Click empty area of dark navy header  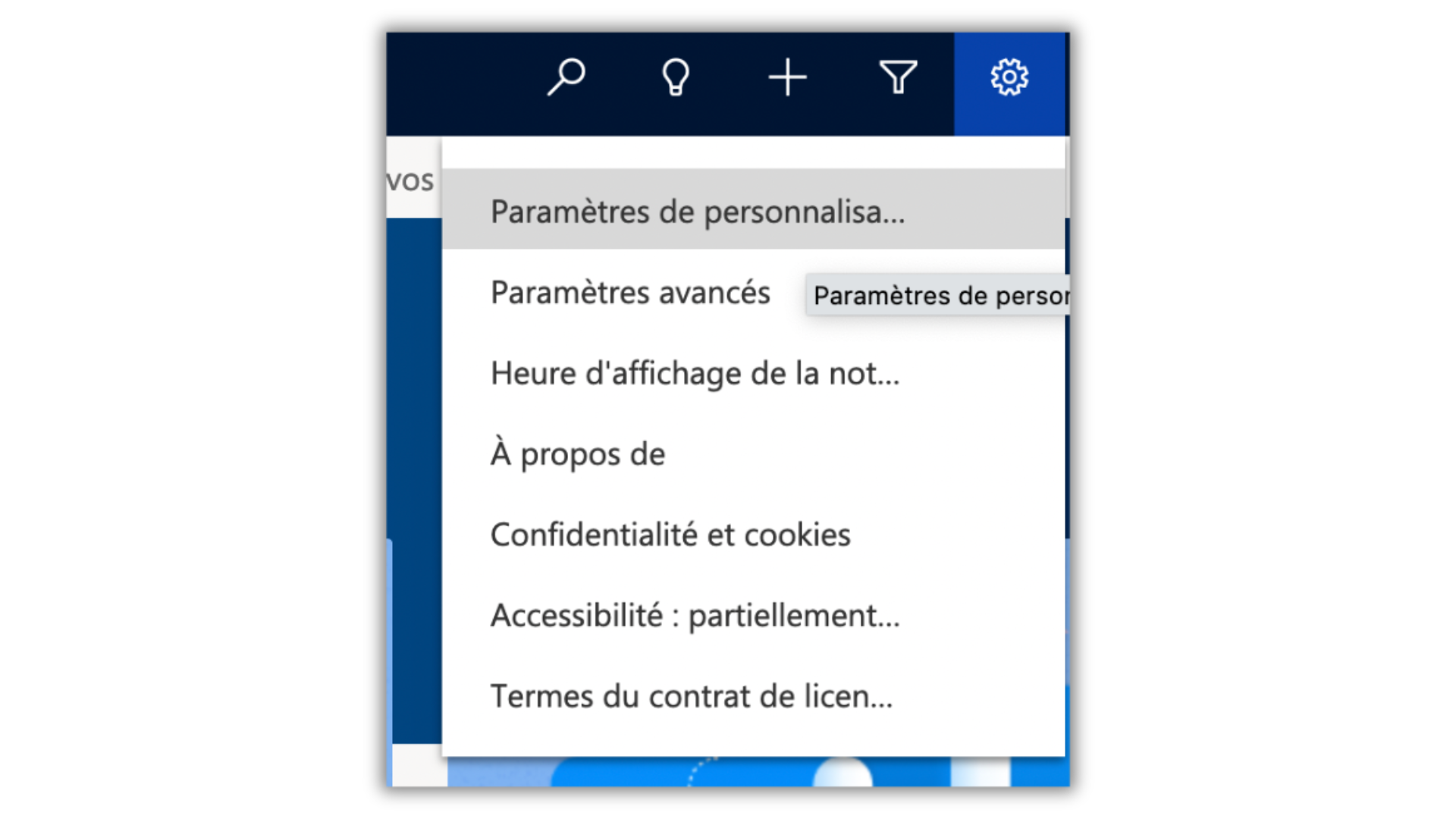[x=463, y=83]
